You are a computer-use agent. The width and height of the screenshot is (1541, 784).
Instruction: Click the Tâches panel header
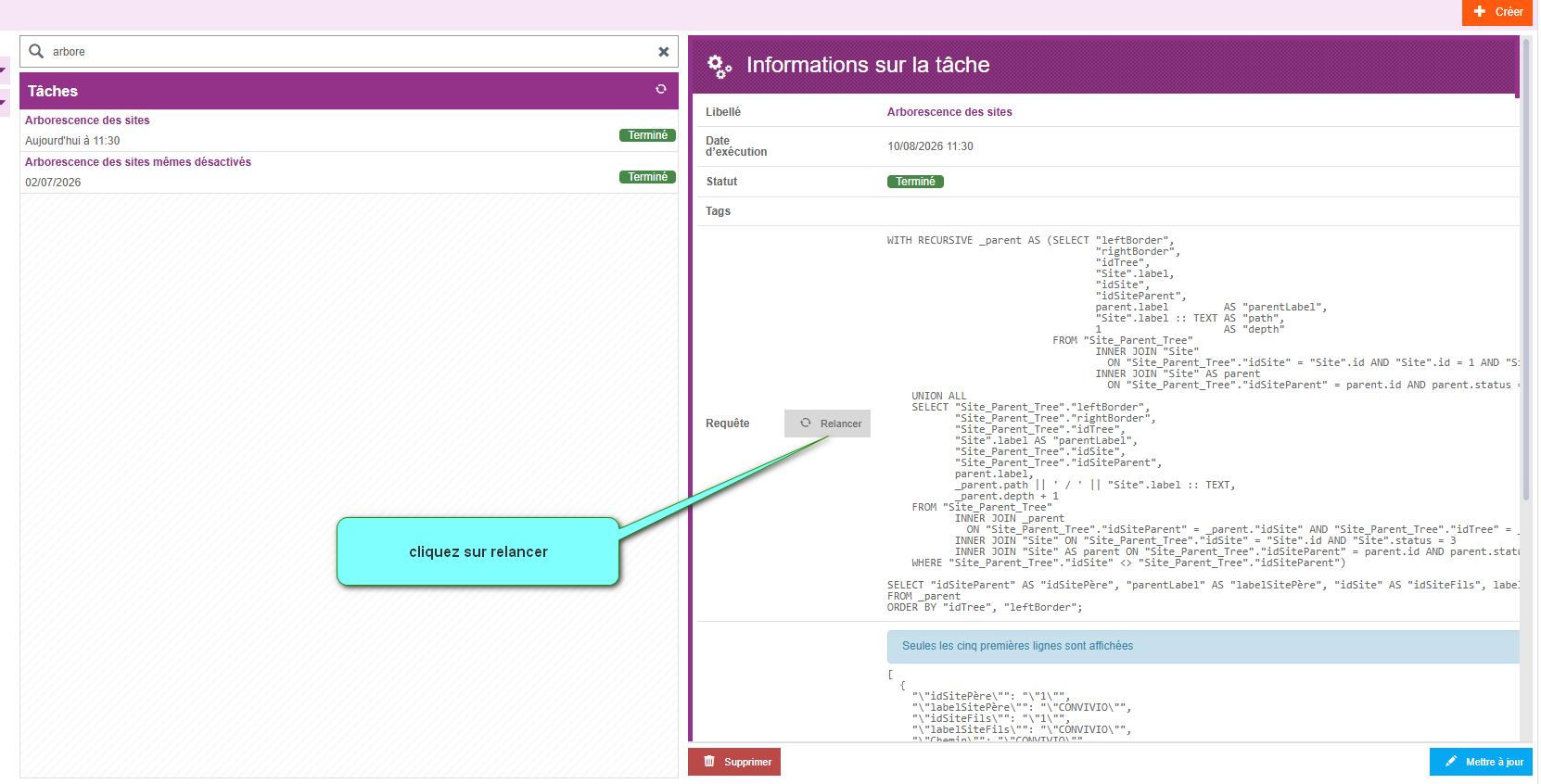click(x=349, y=91)
